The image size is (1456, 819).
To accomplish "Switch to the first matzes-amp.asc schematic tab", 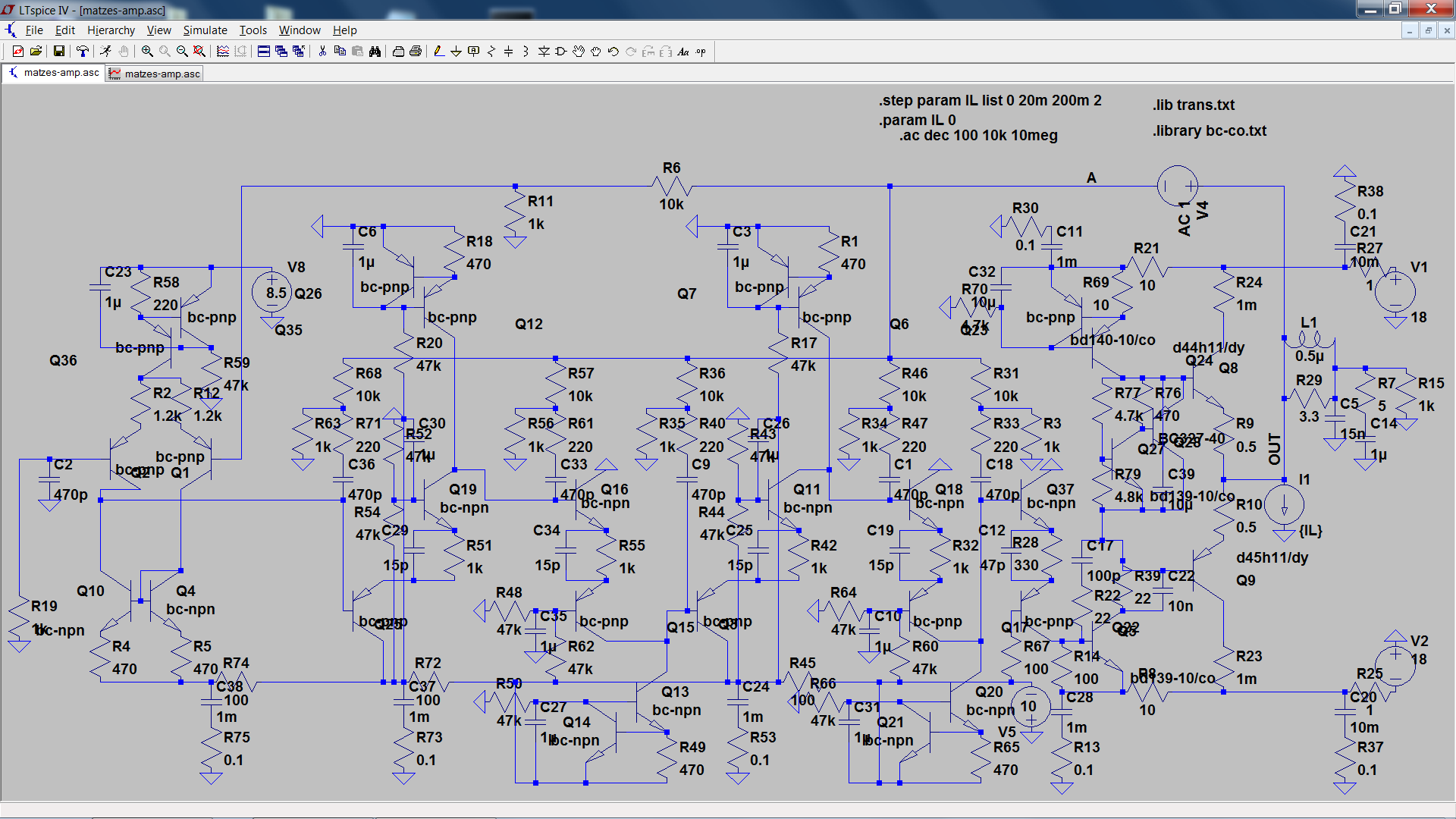I will click(53, 73).
